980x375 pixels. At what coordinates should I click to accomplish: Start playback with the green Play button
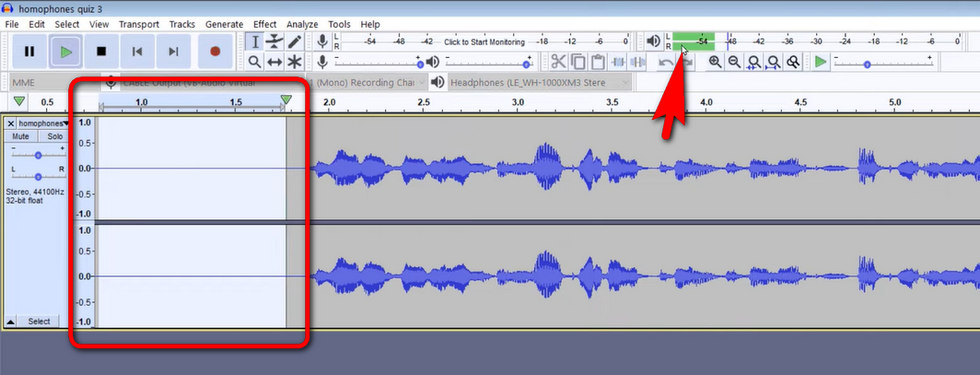[x=66, y=51]
